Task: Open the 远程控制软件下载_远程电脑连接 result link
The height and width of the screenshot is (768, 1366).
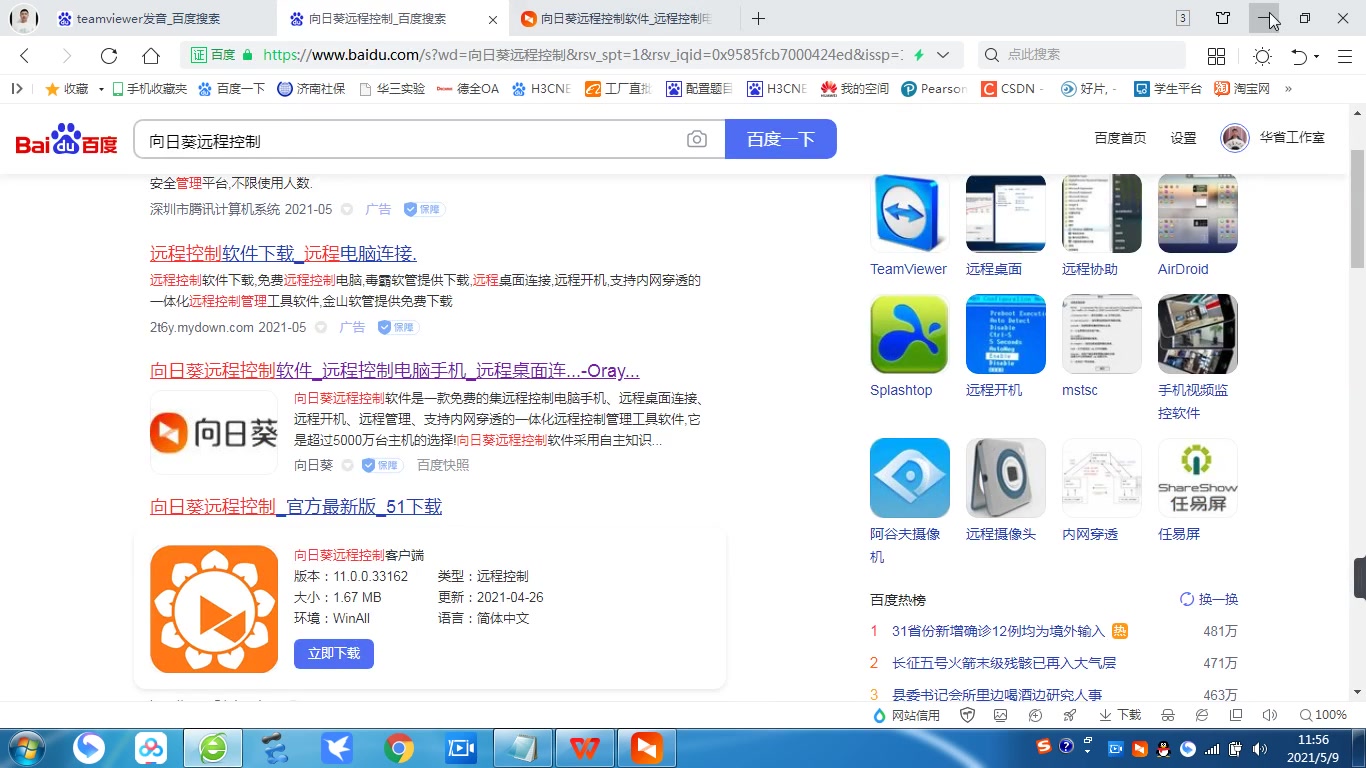Action: 283,253
